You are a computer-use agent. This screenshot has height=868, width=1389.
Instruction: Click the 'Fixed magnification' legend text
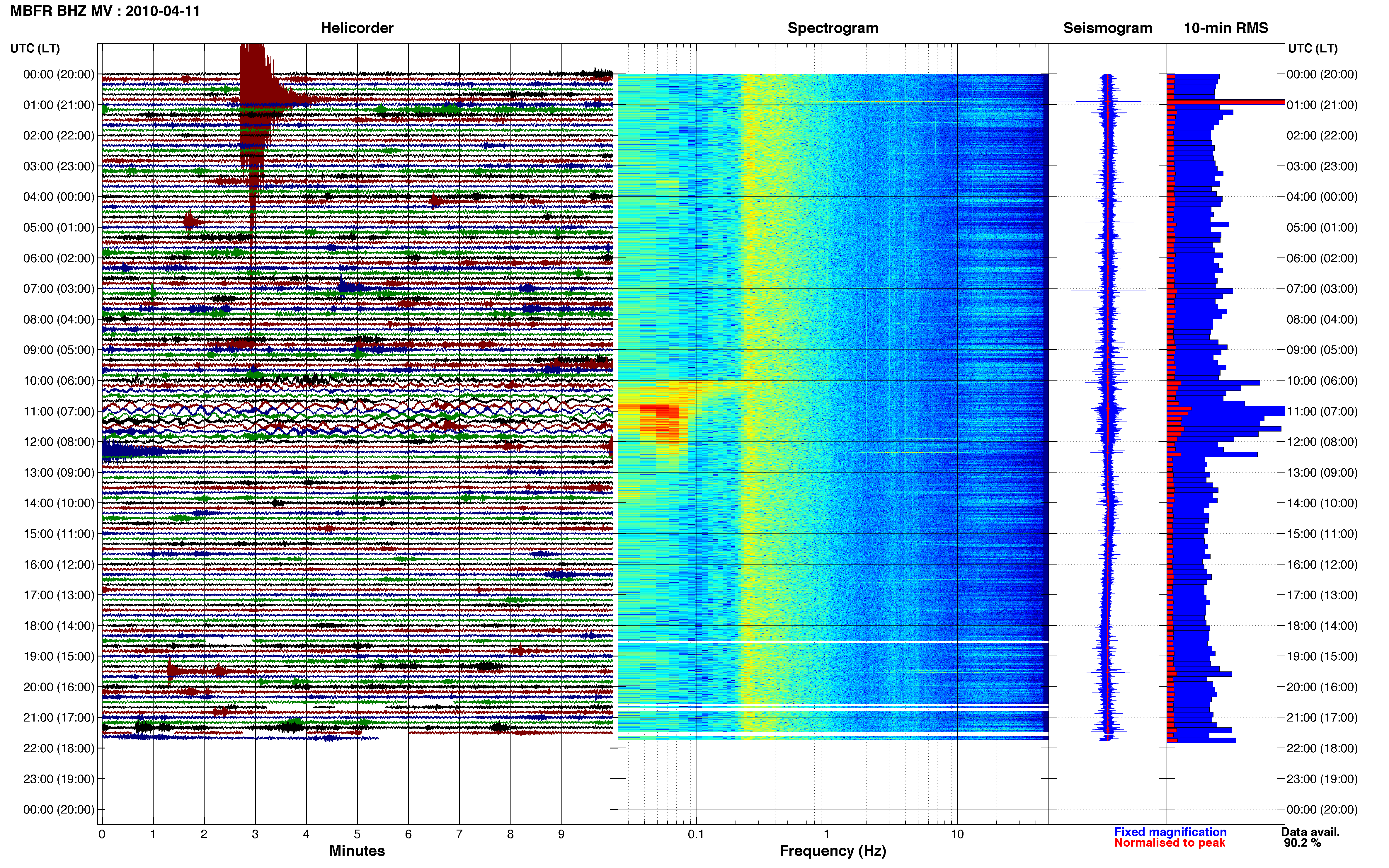click(x=1170, y=832)
